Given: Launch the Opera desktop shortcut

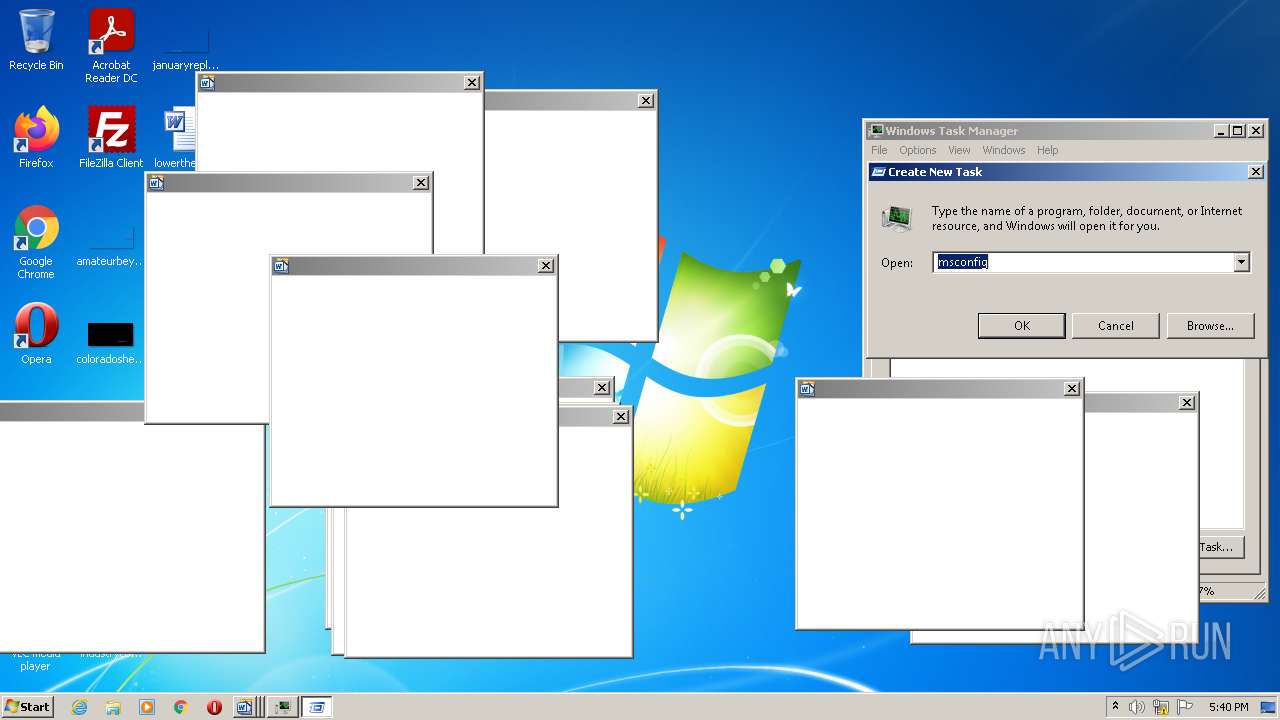Looking at the screenshot, I should click(x=36, y=334).
